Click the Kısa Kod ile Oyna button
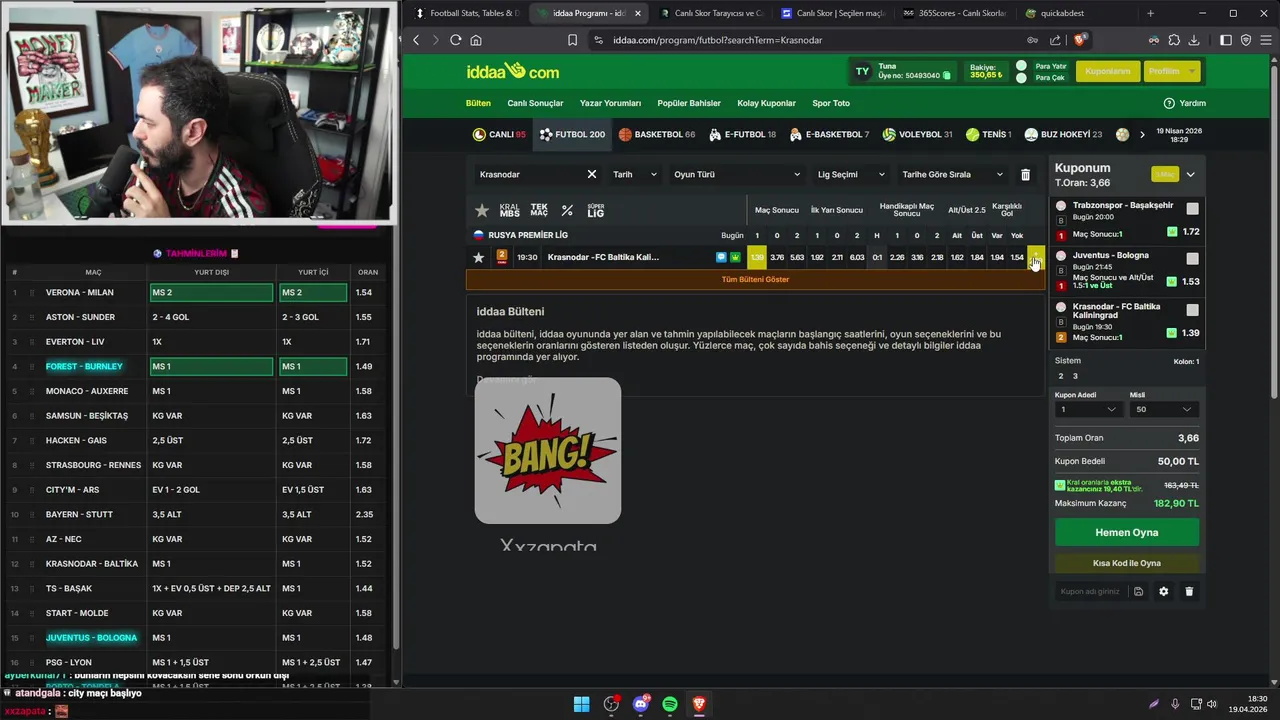This screenshot has width=1280, height=720. [1127, 563]
